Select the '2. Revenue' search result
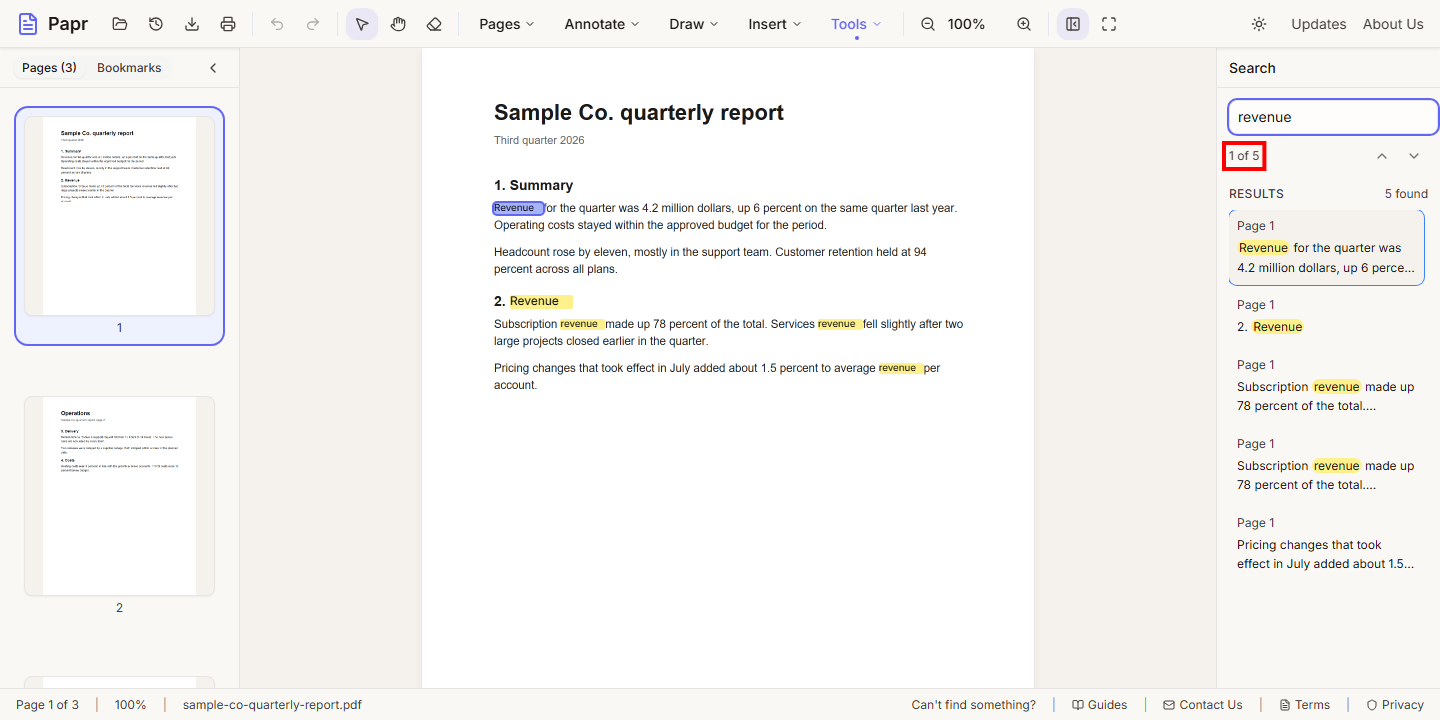 click(1327, 316)
